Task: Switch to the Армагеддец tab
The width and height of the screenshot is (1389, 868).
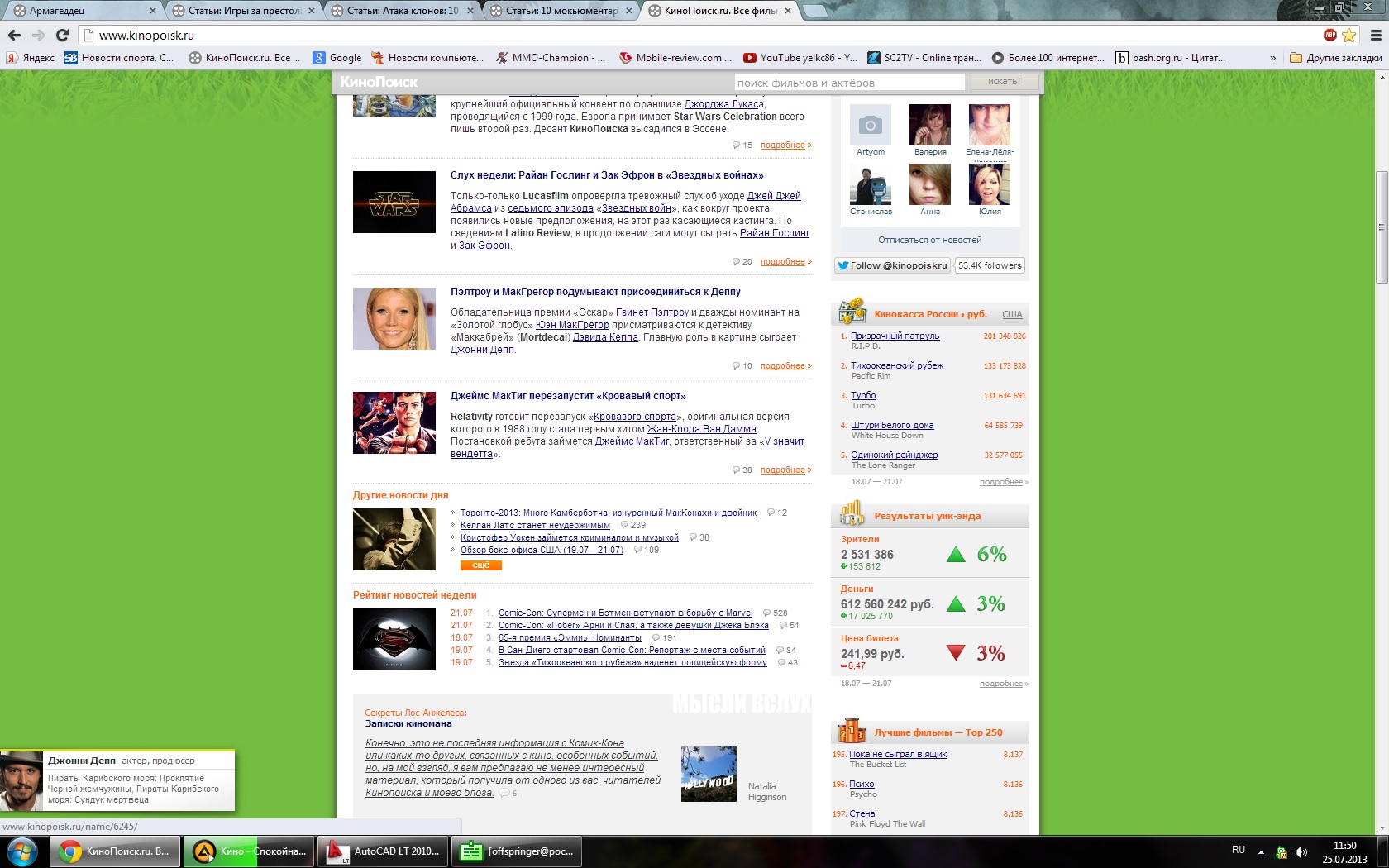Action: [84, 11]
